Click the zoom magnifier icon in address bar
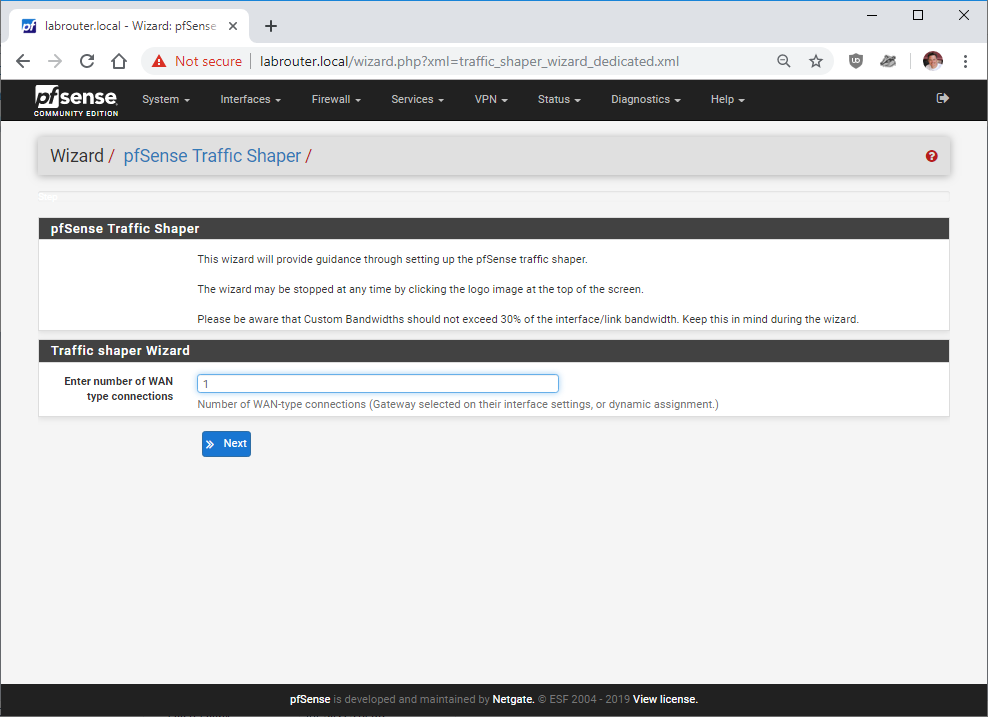The height and width of the screenshot is (717, 988). [783, 61]
